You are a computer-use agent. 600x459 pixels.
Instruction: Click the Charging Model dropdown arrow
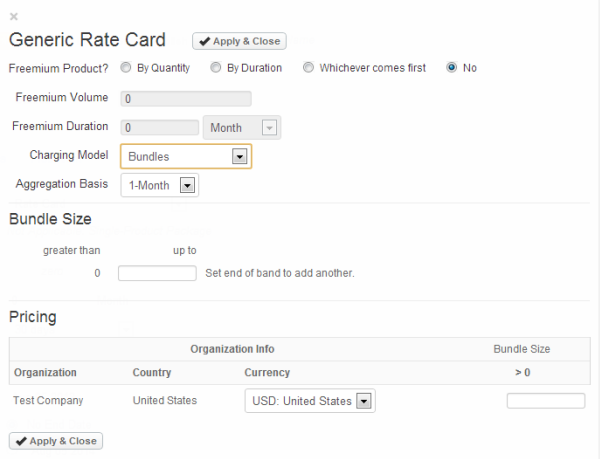tap(239, 156)
